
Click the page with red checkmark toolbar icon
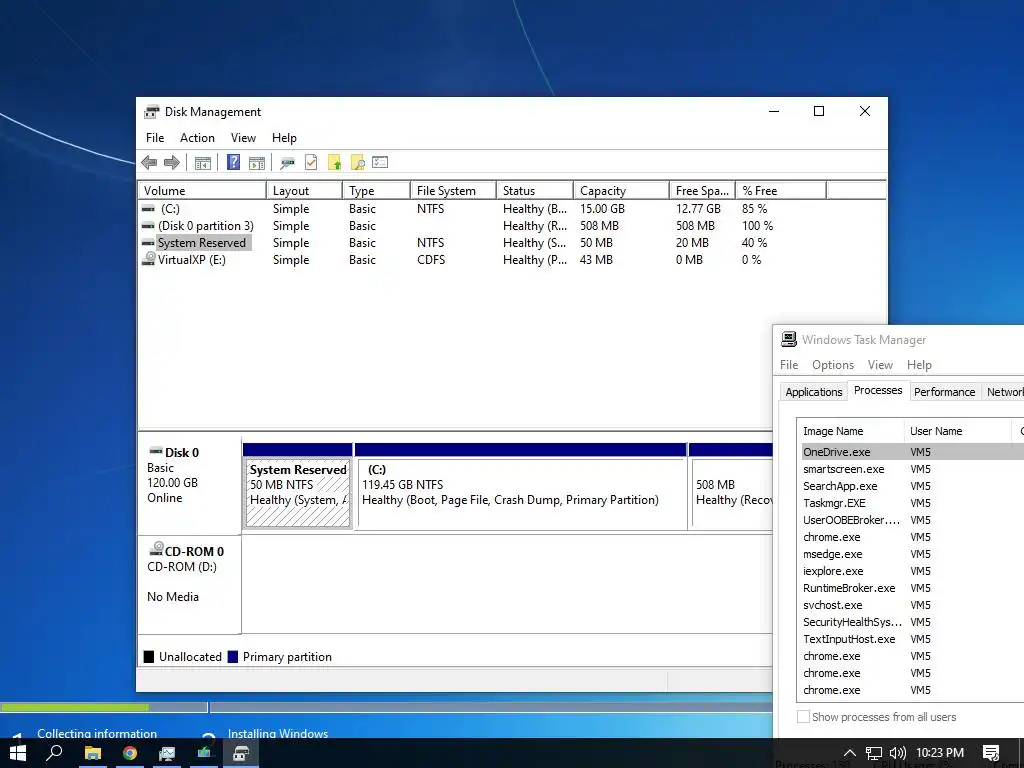(311, 162)
